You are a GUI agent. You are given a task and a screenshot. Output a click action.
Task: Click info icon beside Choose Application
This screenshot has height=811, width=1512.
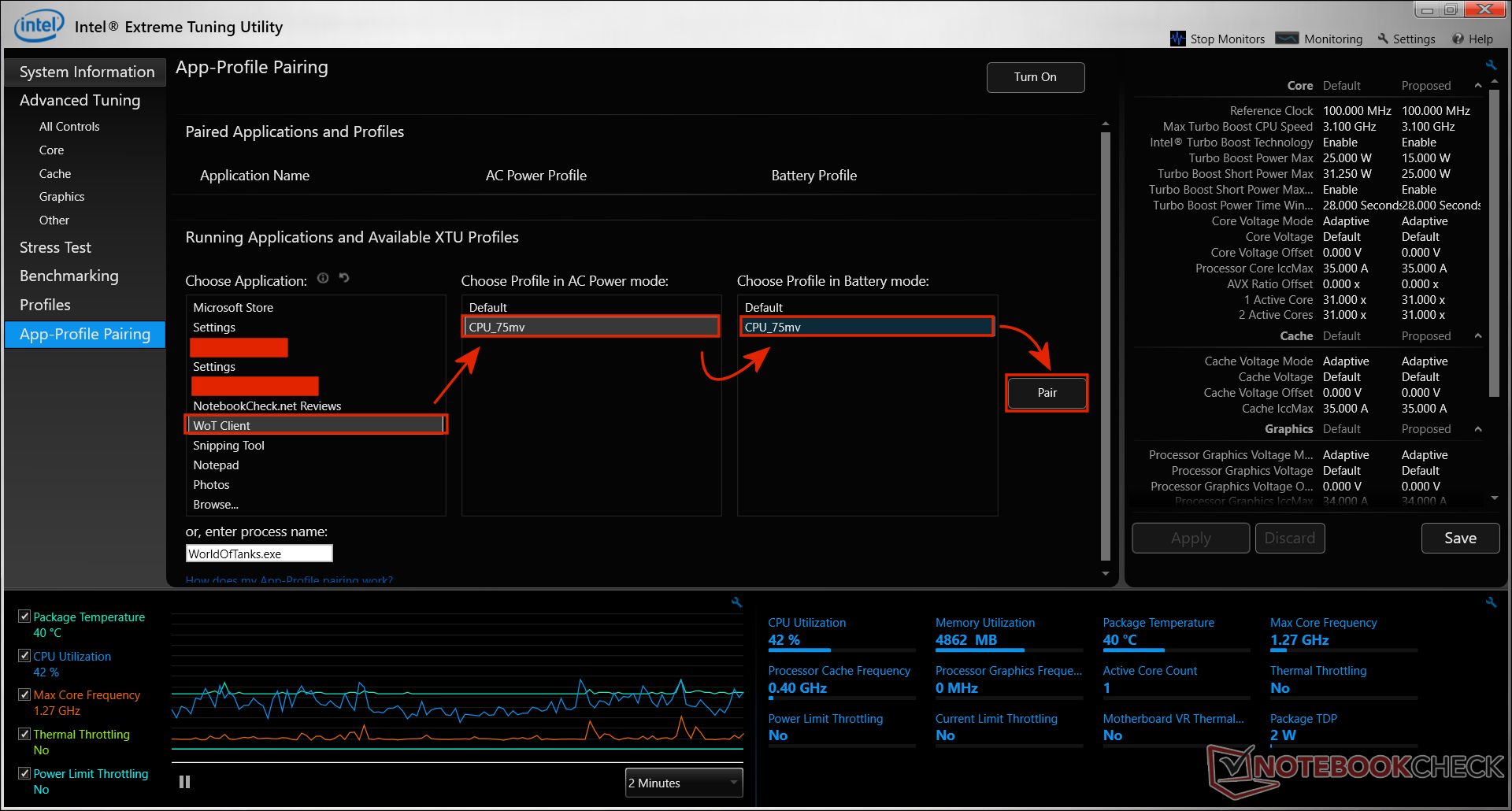[323, 278]
